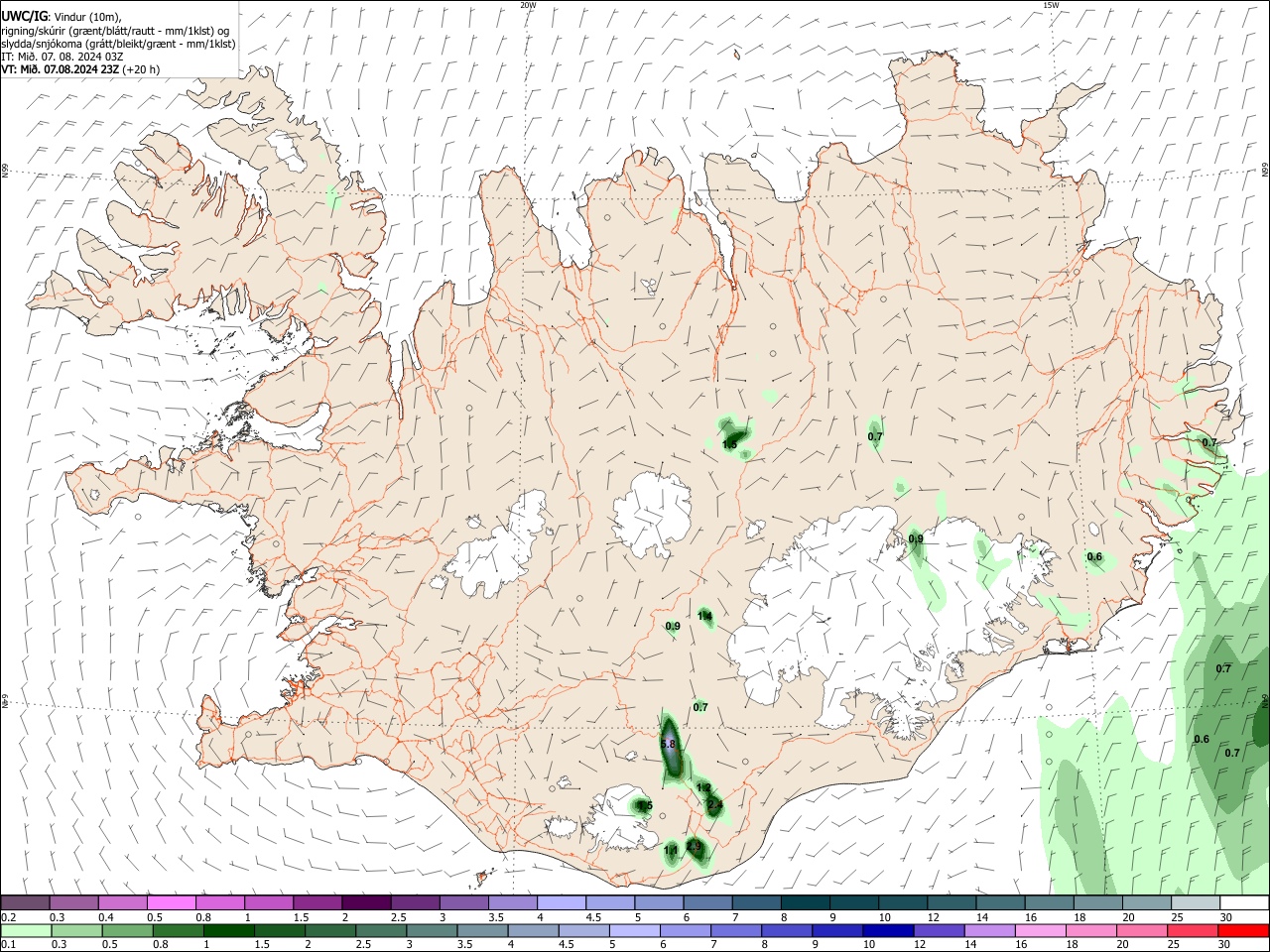Select the 'slydda/snjókoma' legend description line
This screenshot has height=952, width=1270.
118,44
